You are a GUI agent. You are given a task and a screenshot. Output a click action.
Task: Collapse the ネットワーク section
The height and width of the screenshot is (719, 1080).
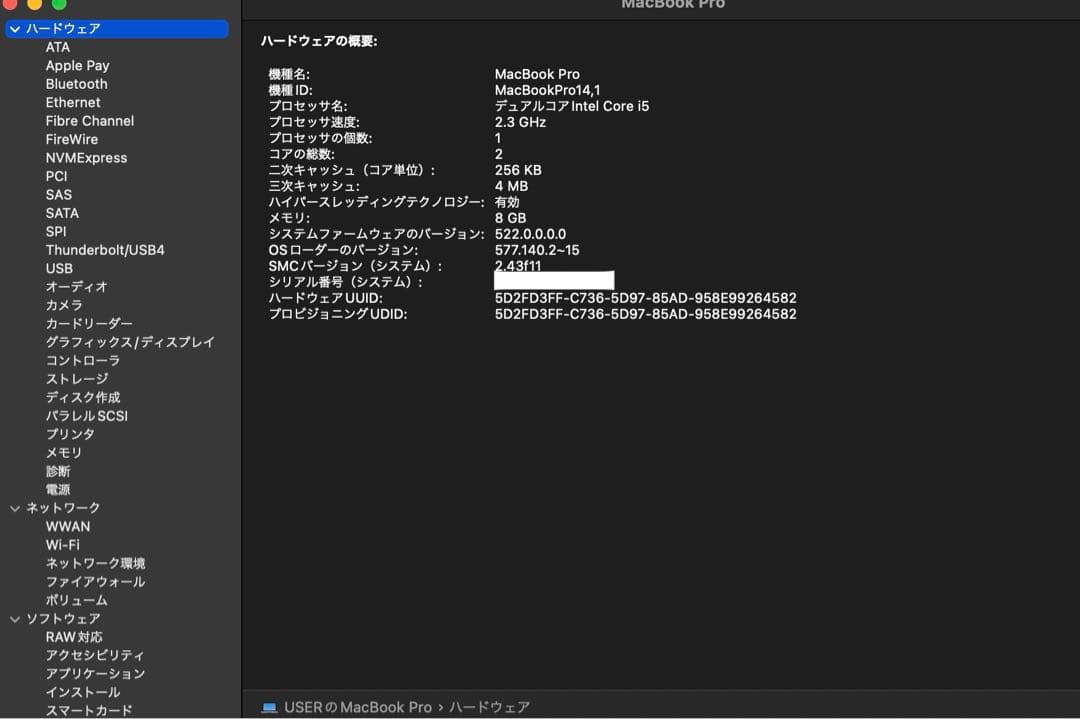(14, 507)
